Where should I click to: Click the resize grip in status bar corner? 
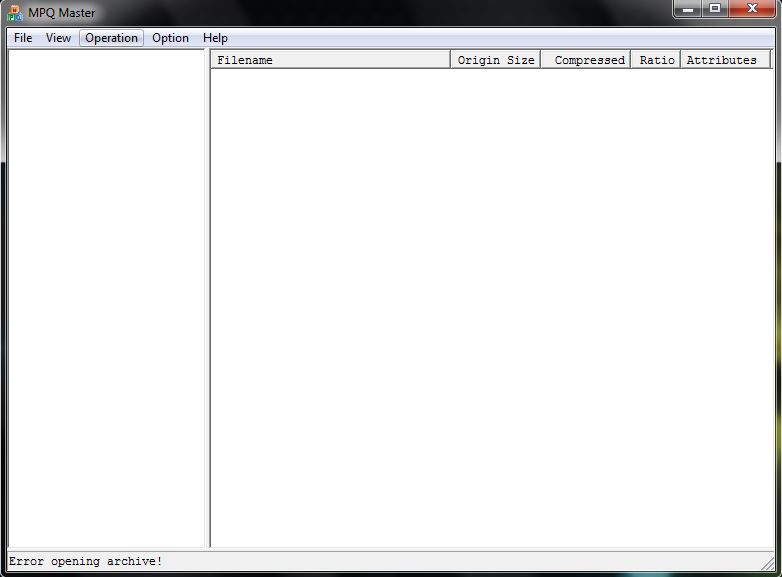(768, 563)
